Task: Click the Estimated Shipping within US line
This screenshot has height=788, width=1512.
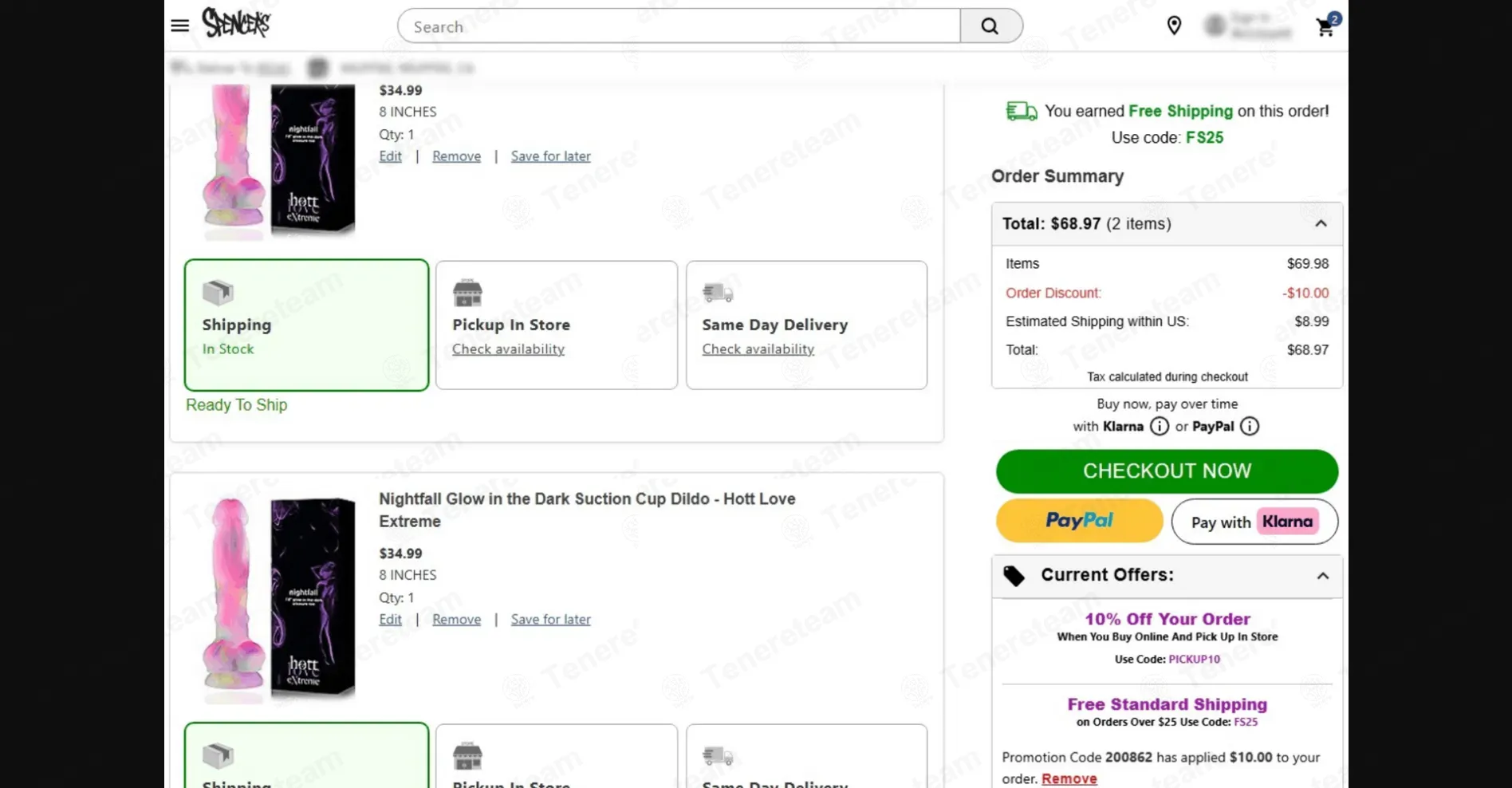Action: pyautogui.click(x=1167, y=322)
